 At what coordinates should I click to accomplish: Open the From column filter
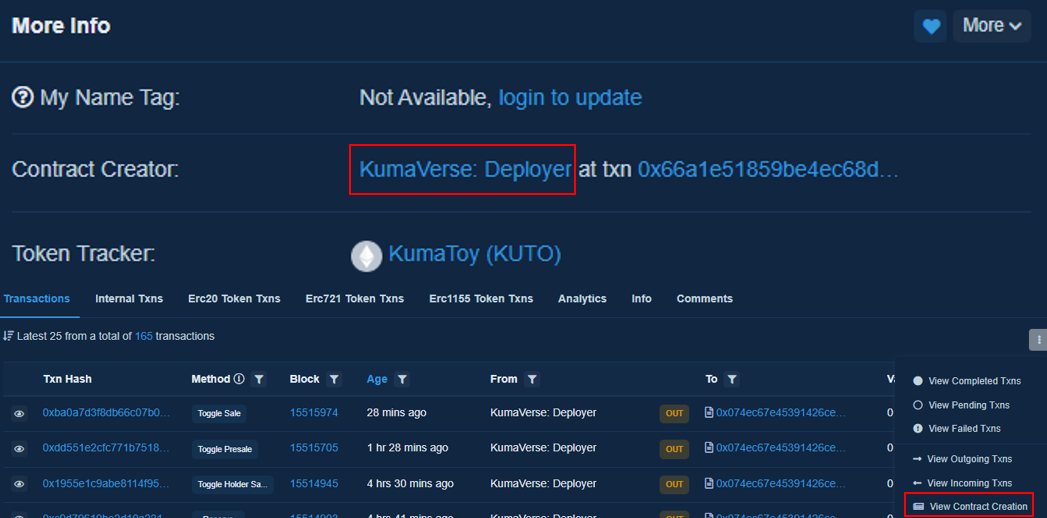click(x=532, y=380)
